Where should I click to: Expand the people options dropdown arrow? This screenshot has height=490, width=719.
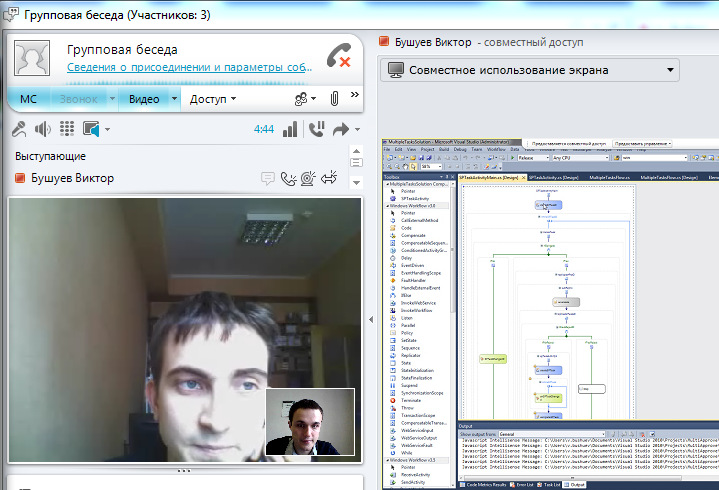(x=314, y=99)
